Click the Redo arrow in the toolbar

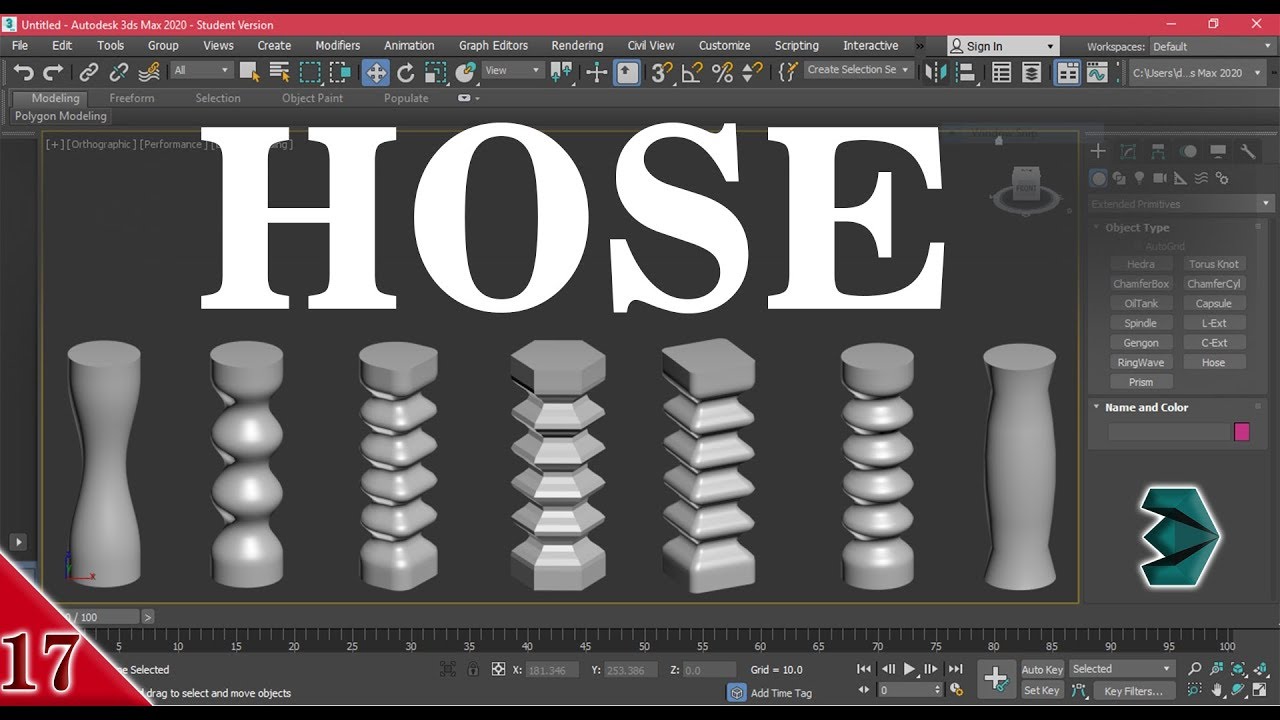(x=53, y=72)
